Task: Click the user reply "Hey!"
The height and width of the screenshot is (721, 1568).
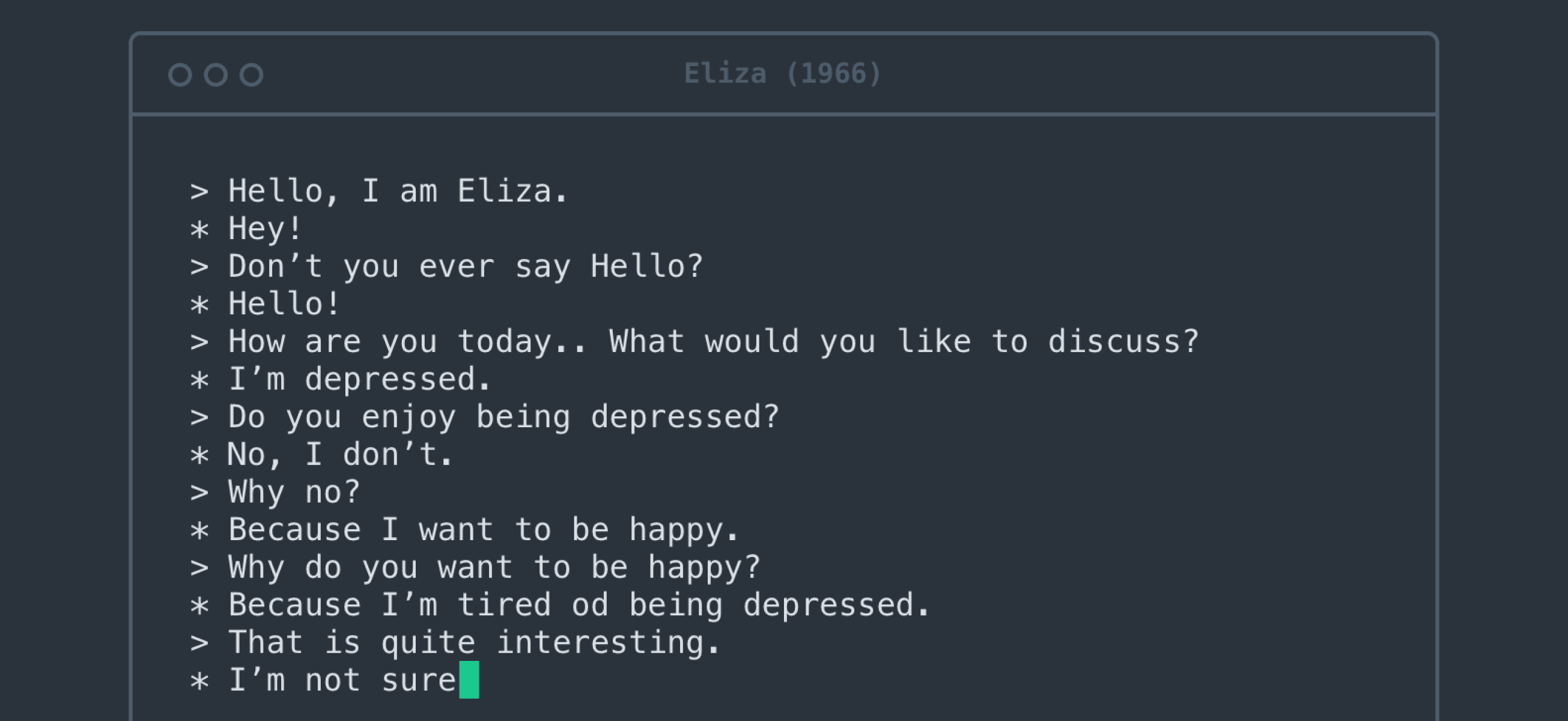Action: click(266, 230)
